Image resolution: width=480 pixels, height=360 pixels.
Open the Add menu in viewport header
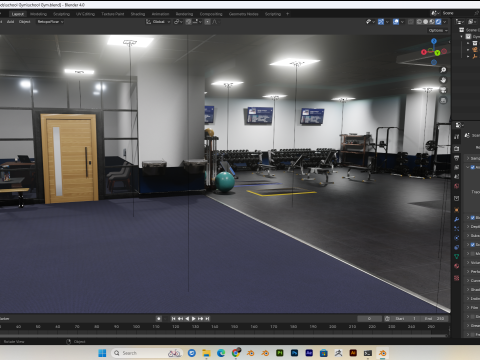click(10, 22)
